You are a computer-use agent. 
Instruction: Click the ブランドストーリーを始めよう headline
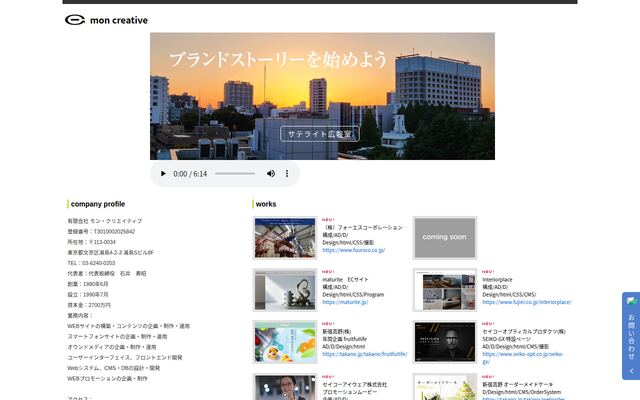coord(278,59)
